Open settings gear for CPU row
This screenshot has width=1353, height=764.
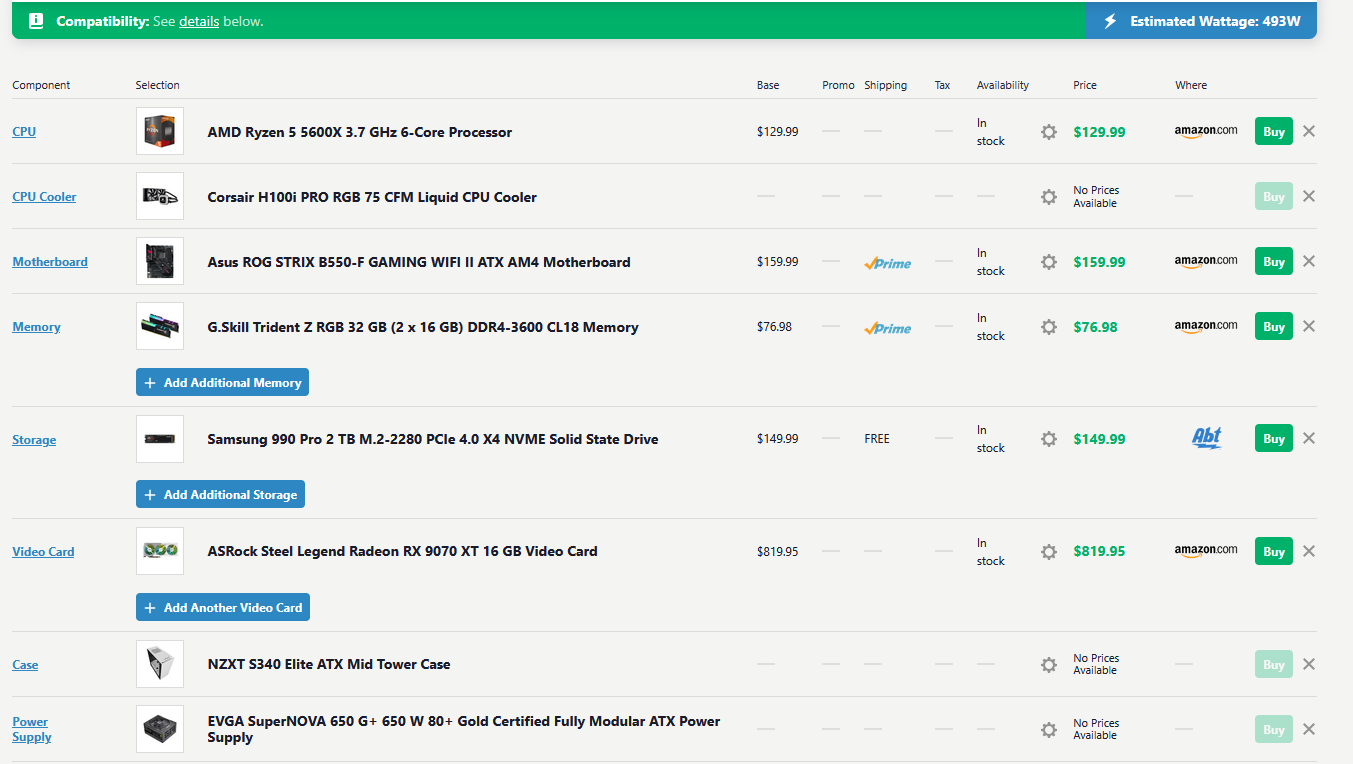pos(1049,132)
